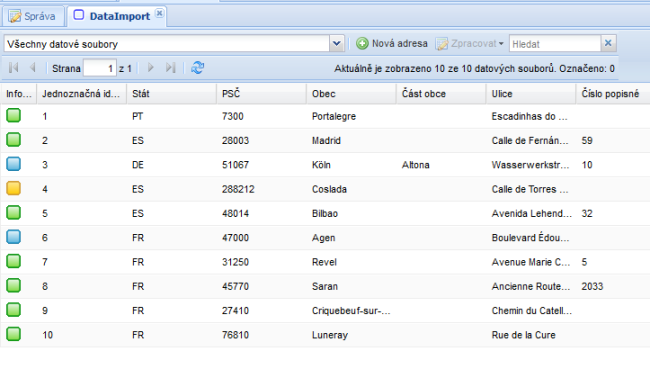Refresh the data table
This screenshot has height=369, width=650.
(x=197, y=68)
